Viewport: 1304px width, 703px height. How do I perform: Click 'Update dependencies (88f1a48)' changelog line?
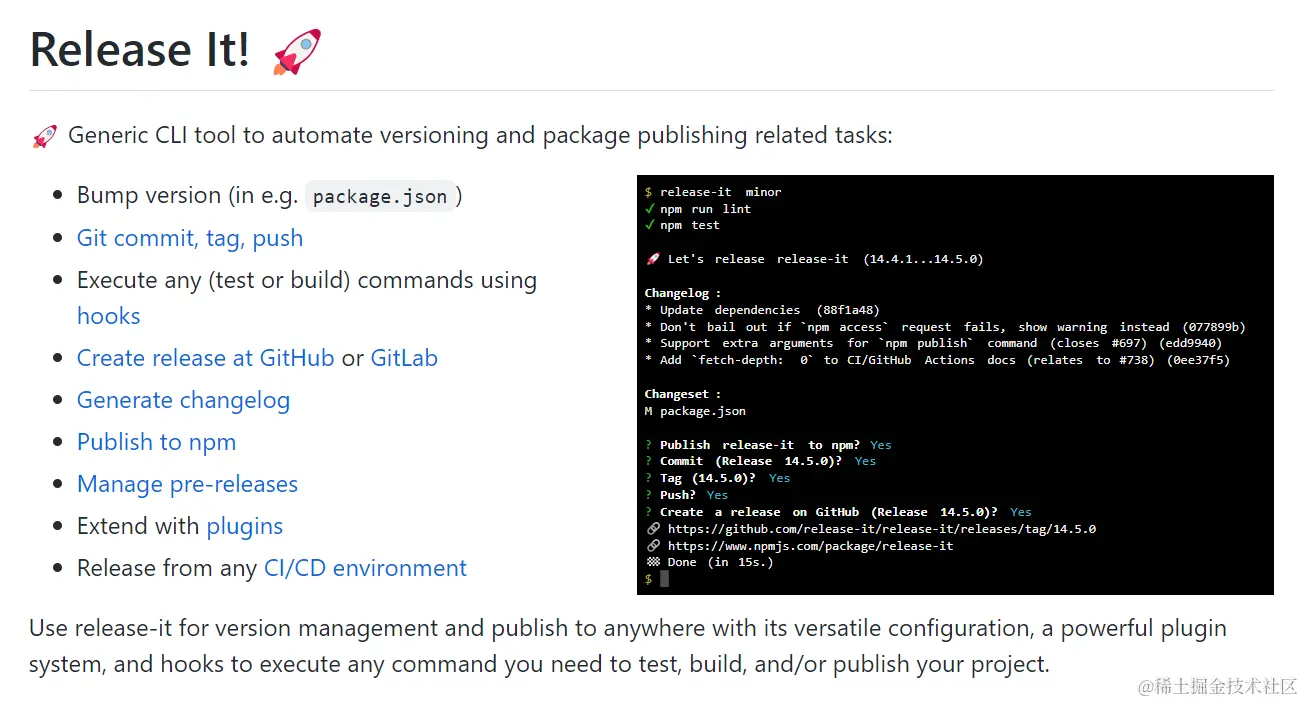click(762, 310)
